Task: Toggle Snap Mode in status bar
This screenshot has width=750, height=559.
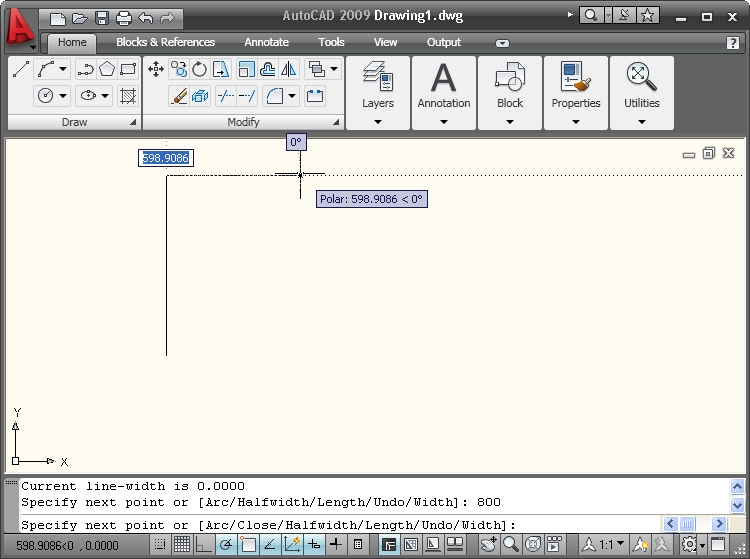Action: [160, 544]
